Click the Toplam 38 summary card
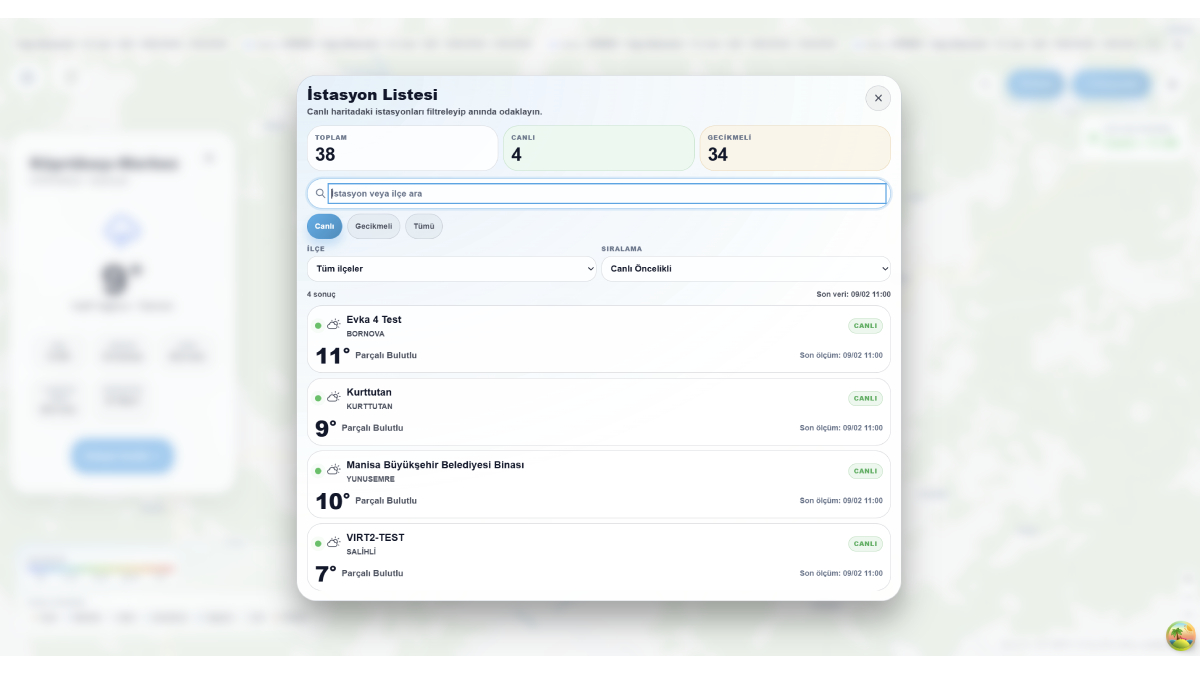The image size is (1200, 675). tap(402, 148)
